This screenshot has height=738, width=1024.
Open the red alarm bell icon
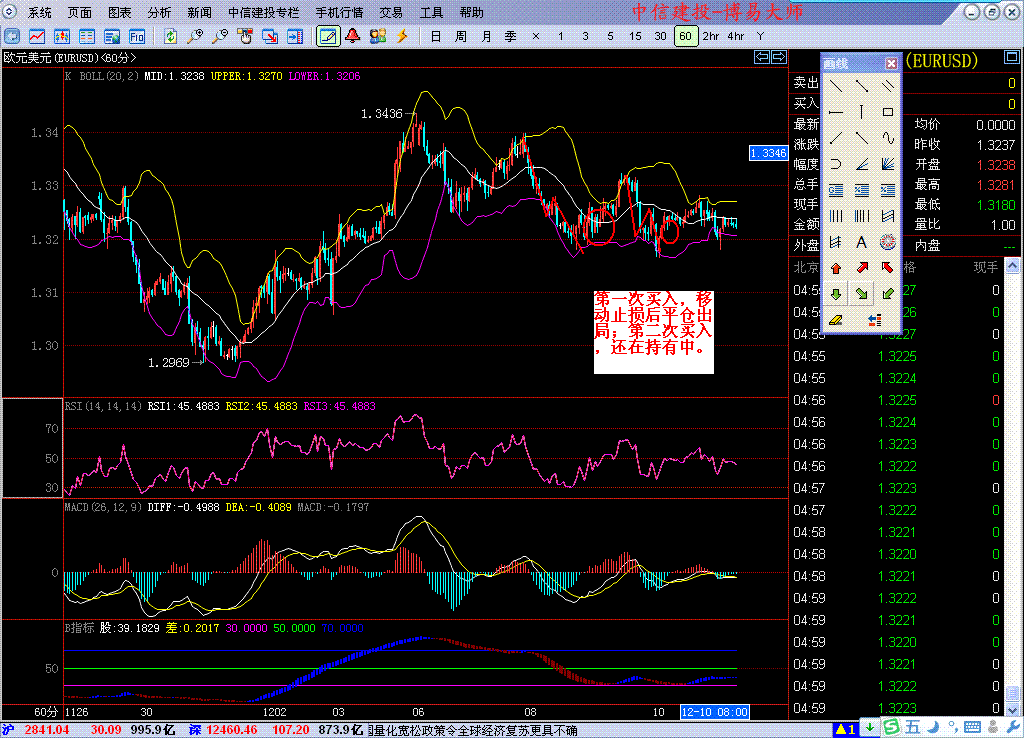tap(353, 36)
